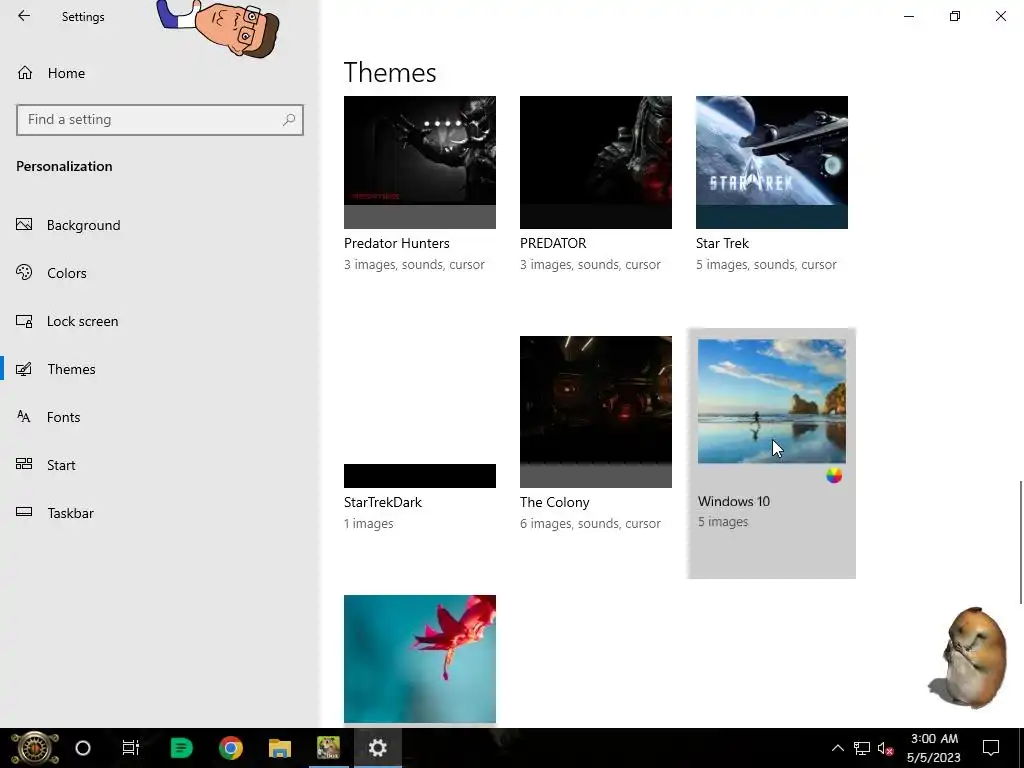Click the Windows 10 theme name
Viewport: 1024px width, 768px height.
(x=733, y=502)
